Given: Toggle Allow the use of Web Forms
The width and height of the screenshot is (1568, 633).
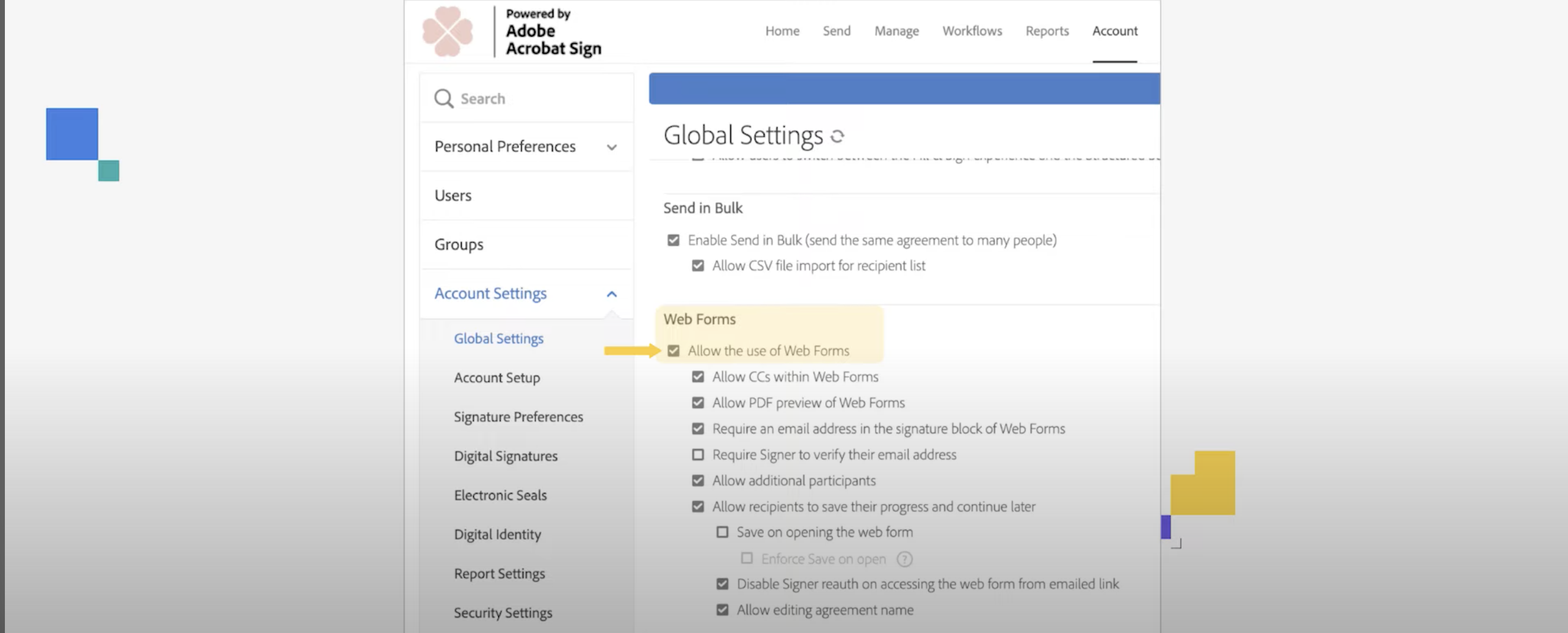Looking at the screenshot, I should [x=674, y=351].
